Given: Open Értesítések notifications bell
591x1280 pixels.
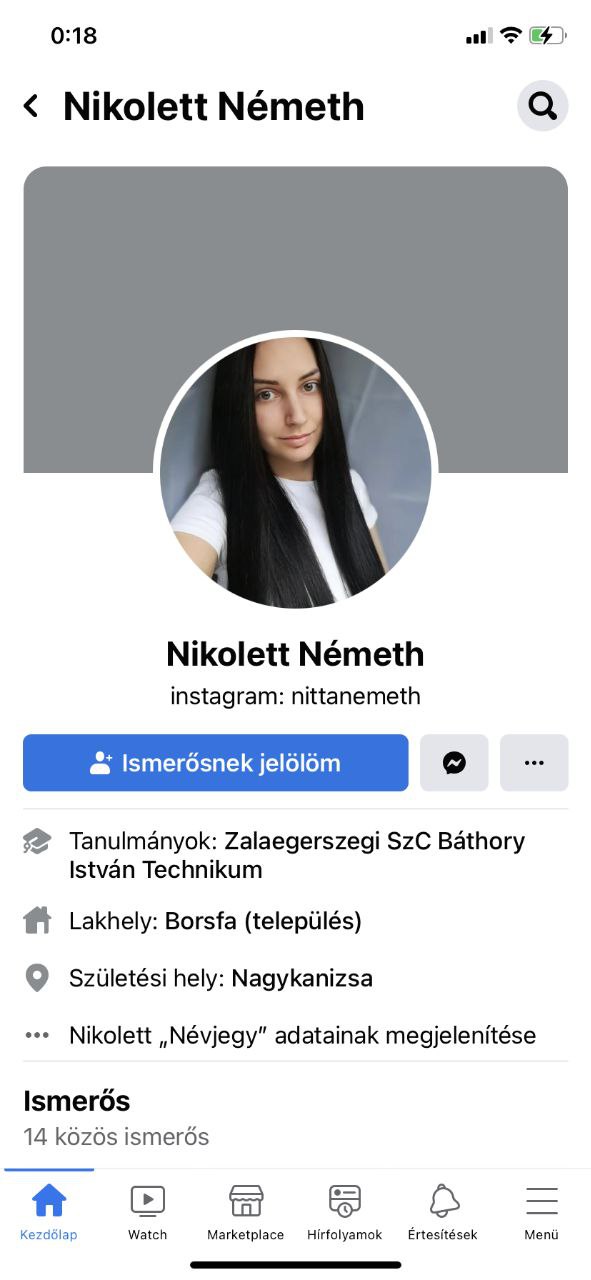Looking at the screenshot, I should tap(443, 1211).
